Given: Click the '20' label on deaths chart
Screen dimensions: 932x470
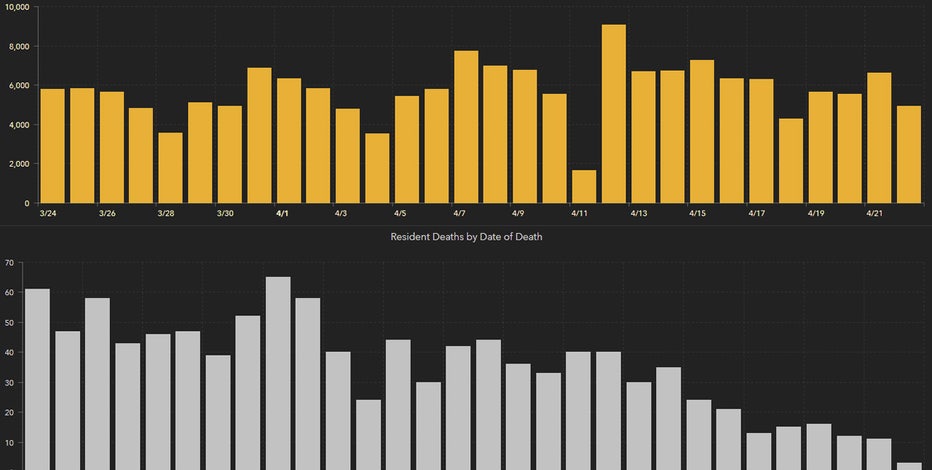Looking at the screenshot, I should (x=10, y=412).
